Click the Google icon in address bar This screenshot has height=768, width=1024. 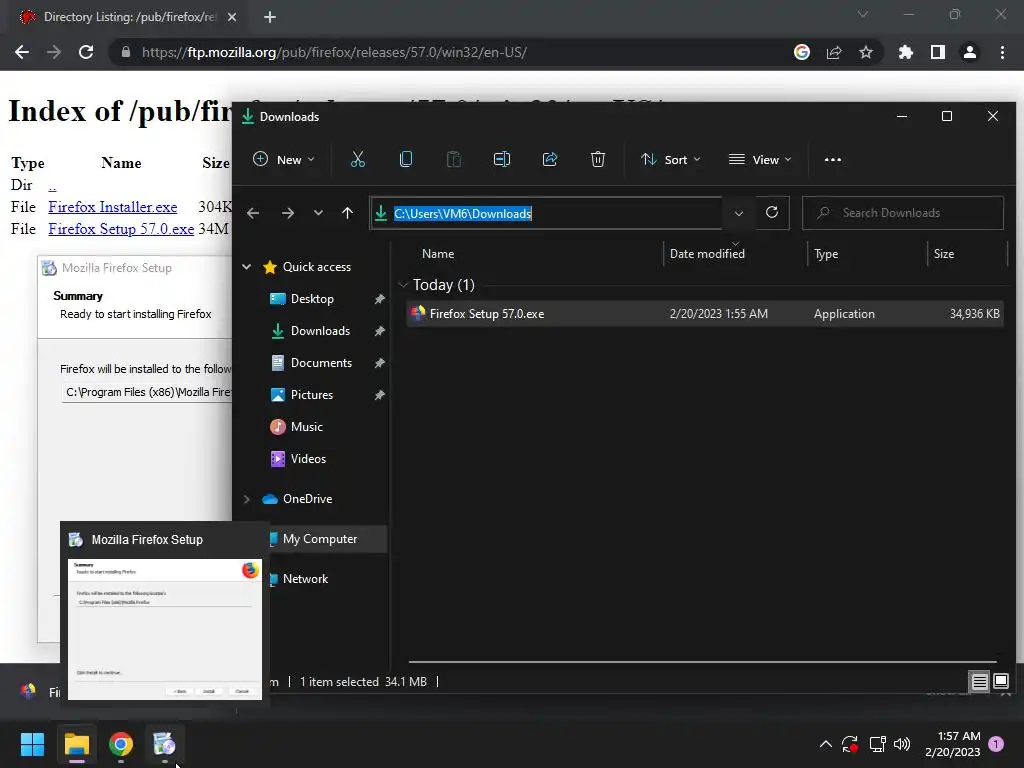coord(802,52)
